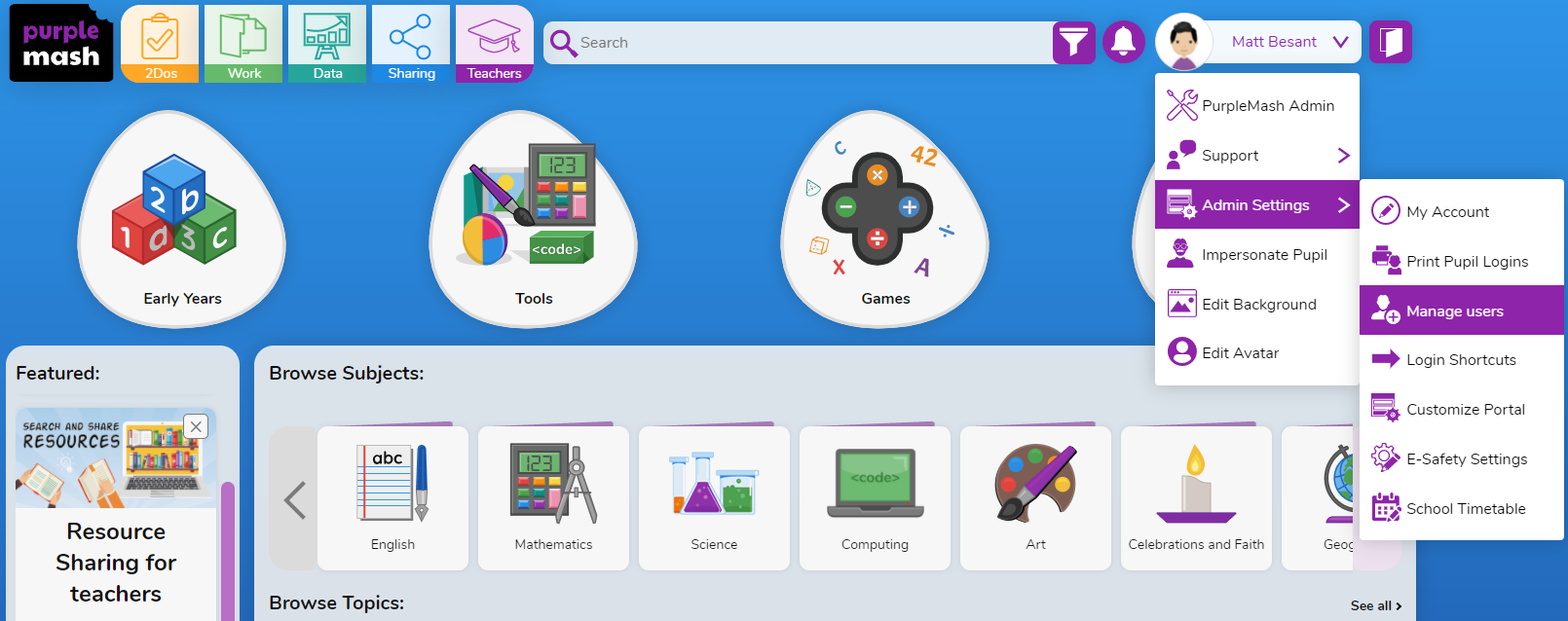Choose Edit Avatar
This screenshot has width=1568, height=621.
coord(1257,352)
